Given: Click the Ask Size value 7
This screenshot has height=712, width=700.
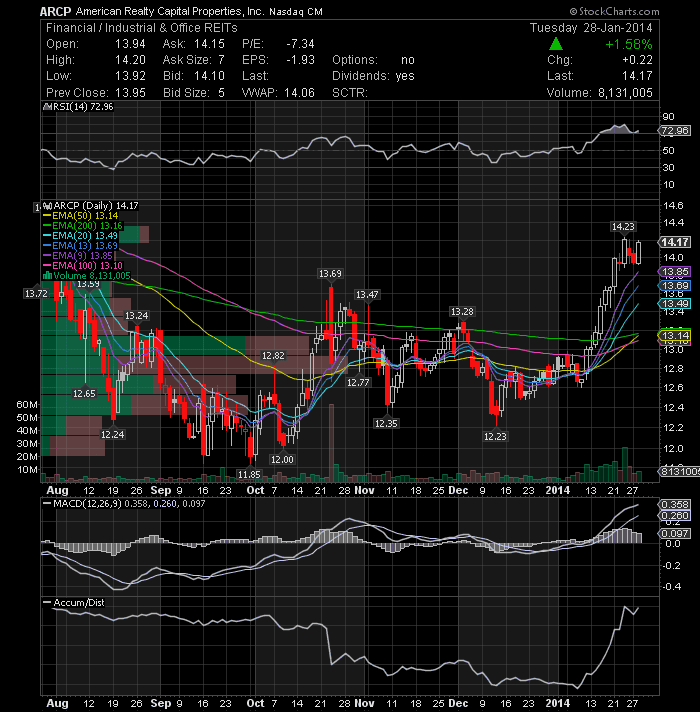Looking at the screenshot, I should pyautogui.click(x=221, y=60).
